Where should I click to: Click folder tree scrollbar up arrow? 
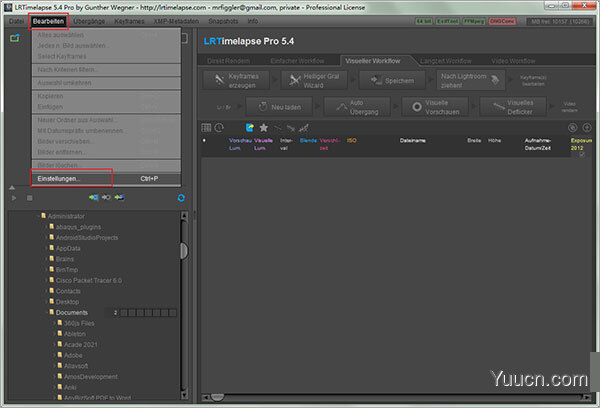[x=184, y=215]
